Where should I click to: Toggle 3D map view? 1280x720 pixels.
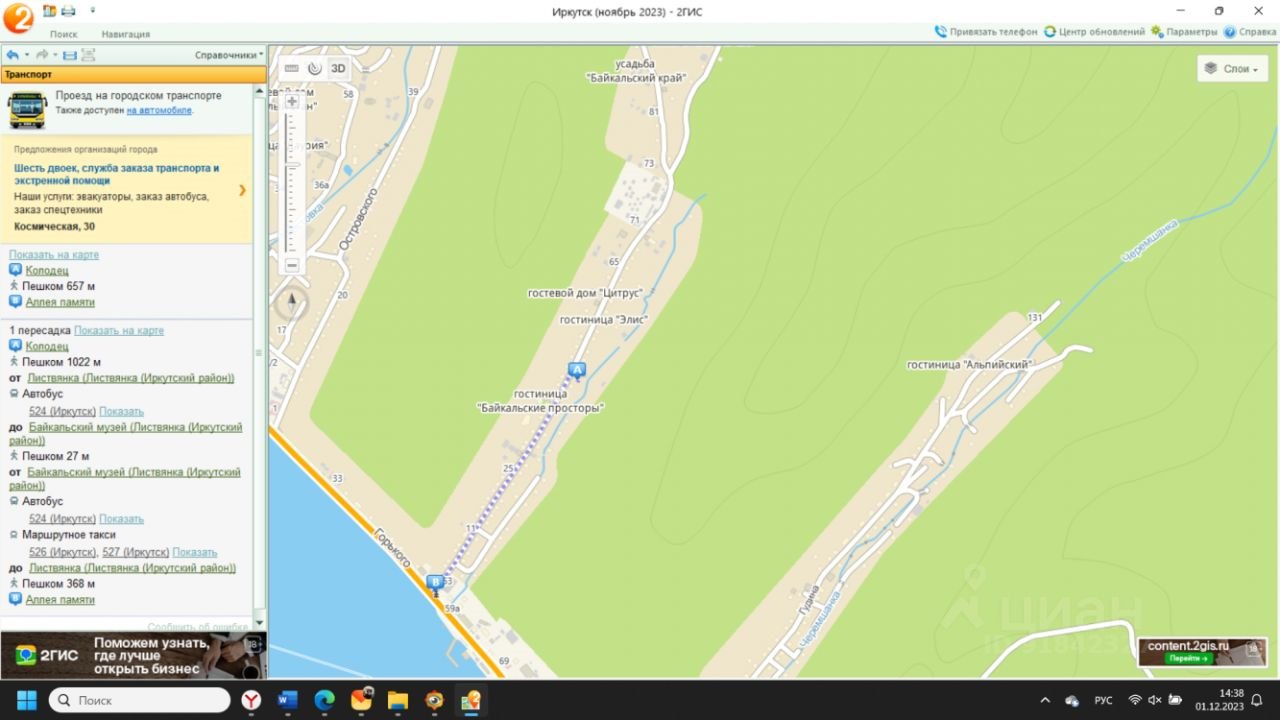(338, 68)
